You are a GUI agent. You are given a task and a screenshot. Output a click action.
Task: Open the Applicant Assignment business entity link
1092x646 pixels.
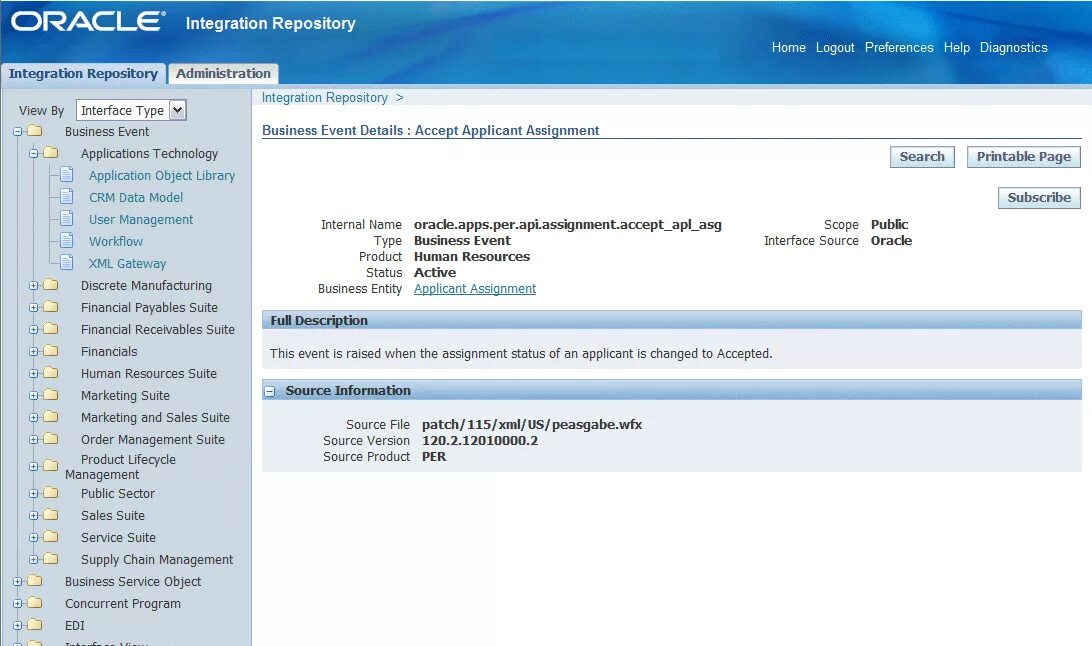coord(475,288)
